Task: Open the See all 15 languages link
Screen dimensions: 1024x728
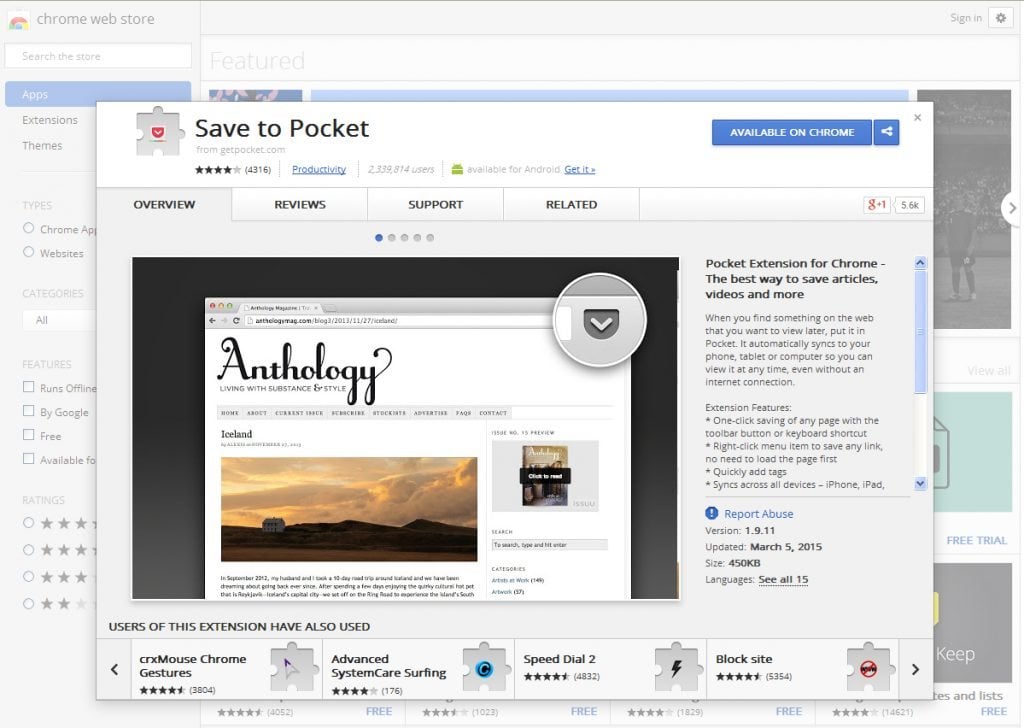Action: [x=783, y=580]
